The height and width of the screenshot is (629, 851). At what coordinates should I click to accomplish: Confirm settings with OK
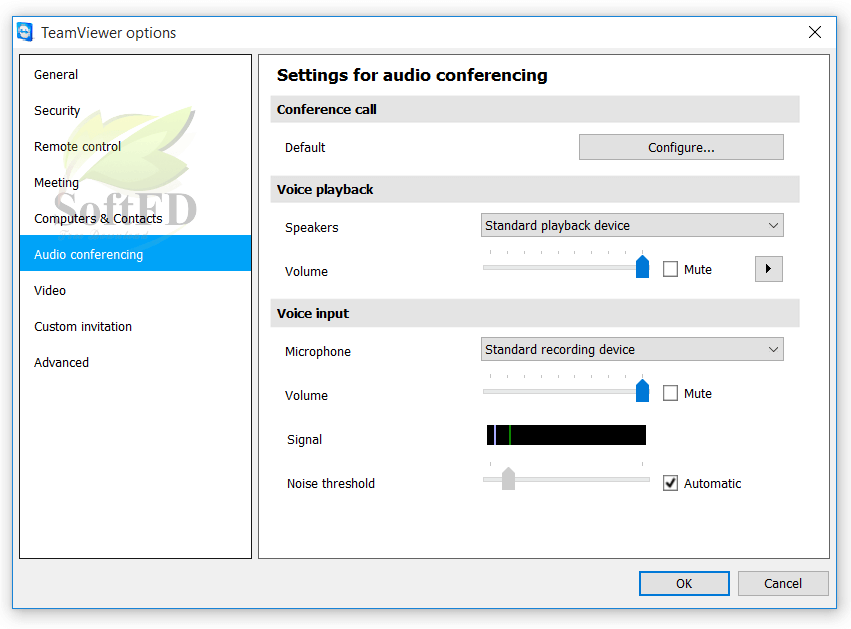(x=684, y=583)
